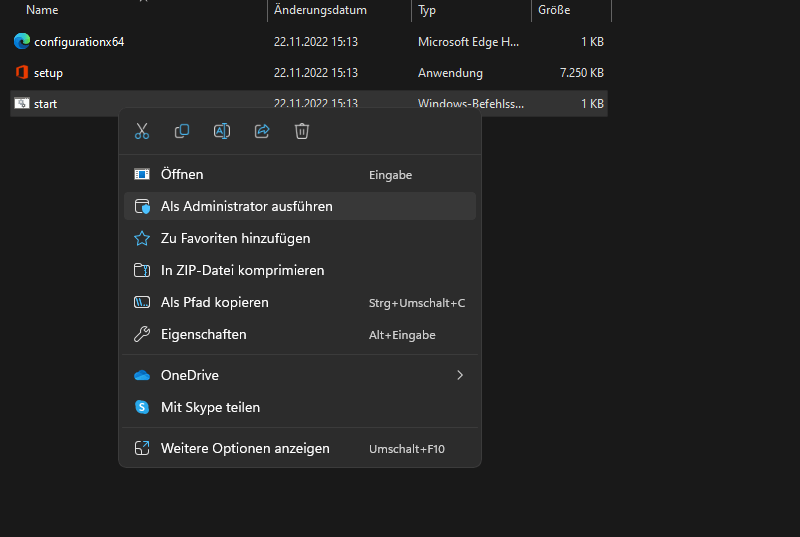
Task: Select Mit Skype teilen
Action: coord(210,407)
